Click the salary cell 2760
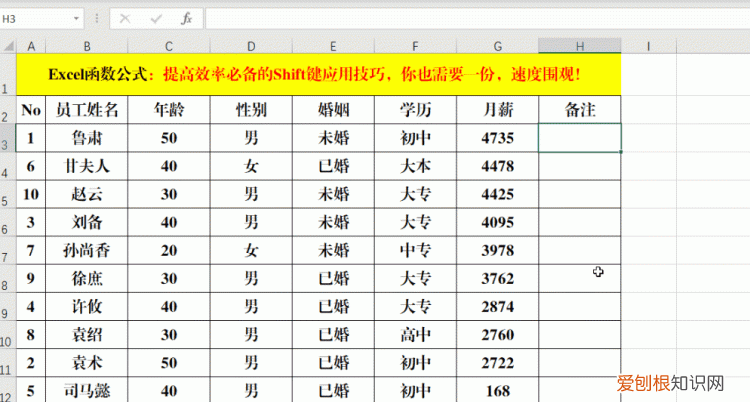Image resolution: width=750 pixels, height=402 pixels. click(x=497, y=335)
